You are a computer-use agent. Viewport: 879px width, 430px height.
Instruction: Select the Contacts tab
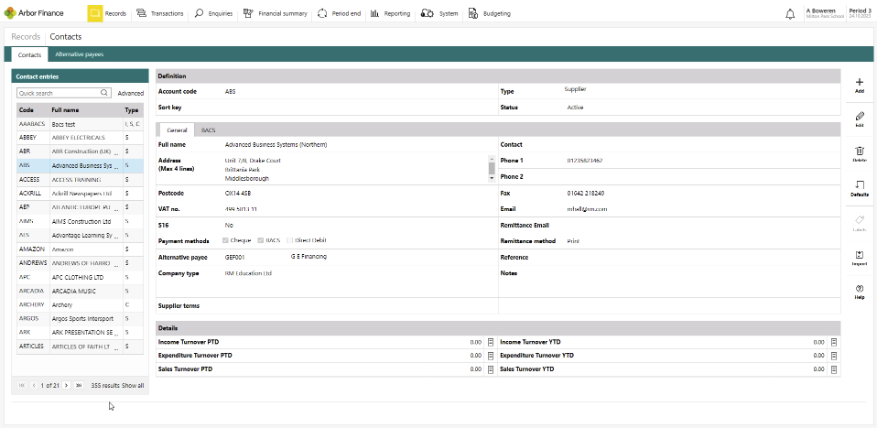[x=29, y=55]
